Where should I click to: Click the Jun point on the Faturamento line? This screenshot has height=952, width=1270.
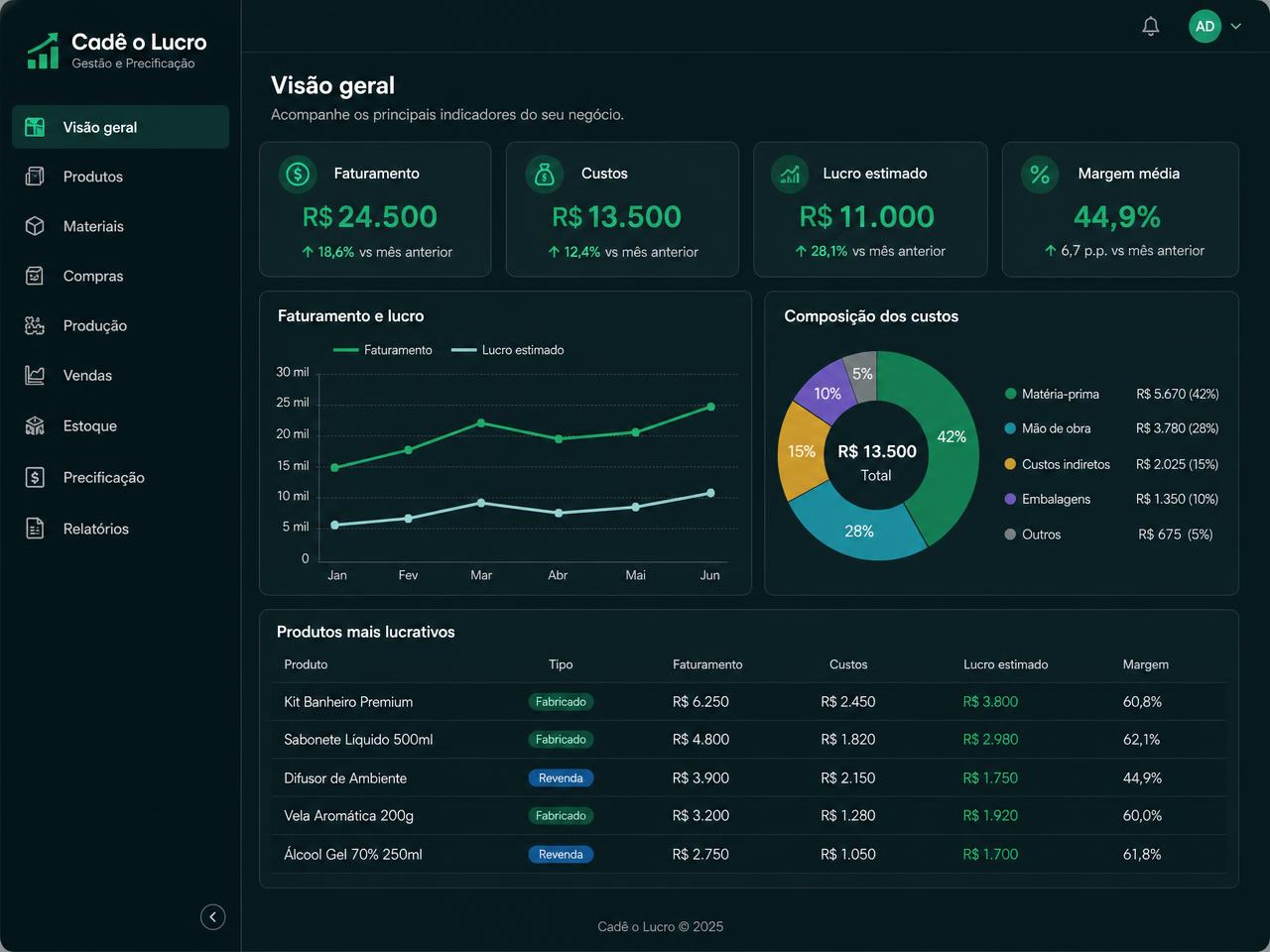pyautogui.click(x=710, y=407)
